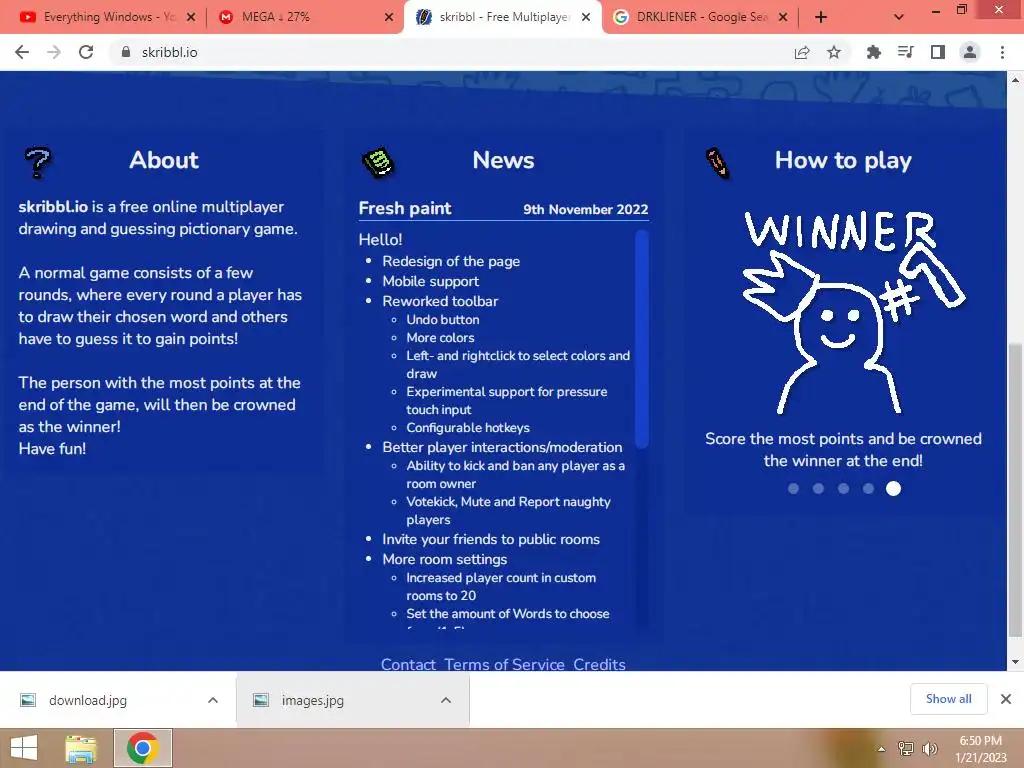Share this page using the share icon
This screenshot has height=768, width=1024.
pyautogui.click(x=802, y=52)
